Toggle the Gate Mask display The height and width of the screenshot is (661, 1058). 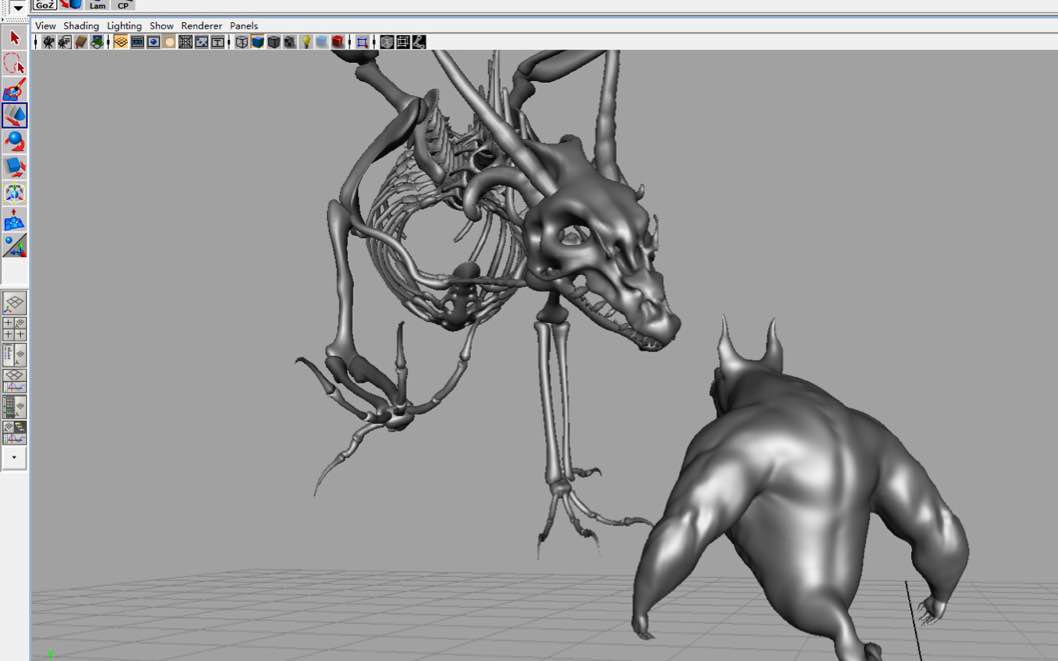click(x=169, y=42)
